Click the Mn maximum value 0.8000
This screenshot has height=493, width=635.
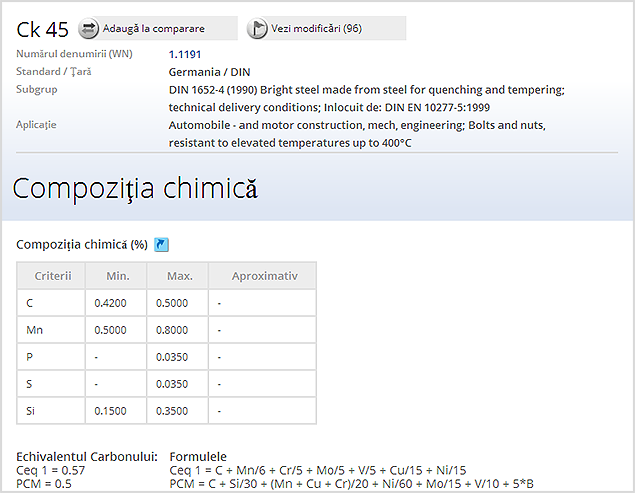coord(172,330)
